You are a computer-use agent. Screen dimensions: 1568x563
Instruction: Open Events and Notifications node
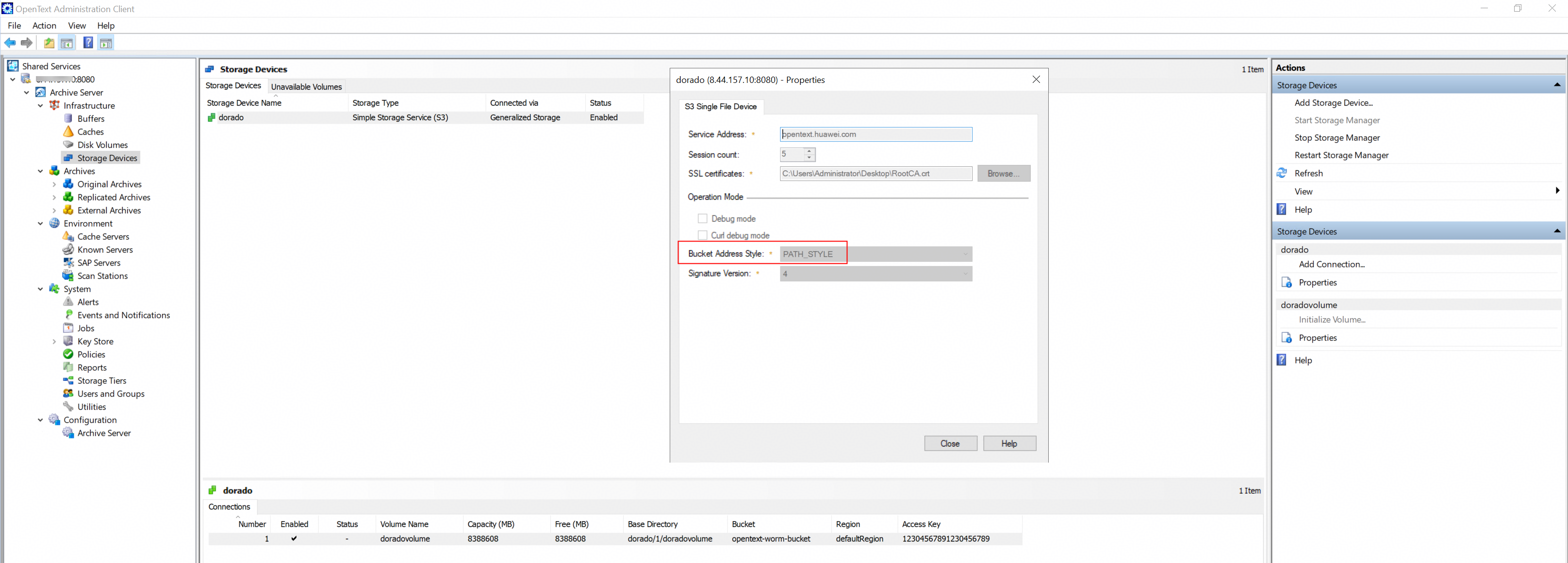click(x=124, y=315)
